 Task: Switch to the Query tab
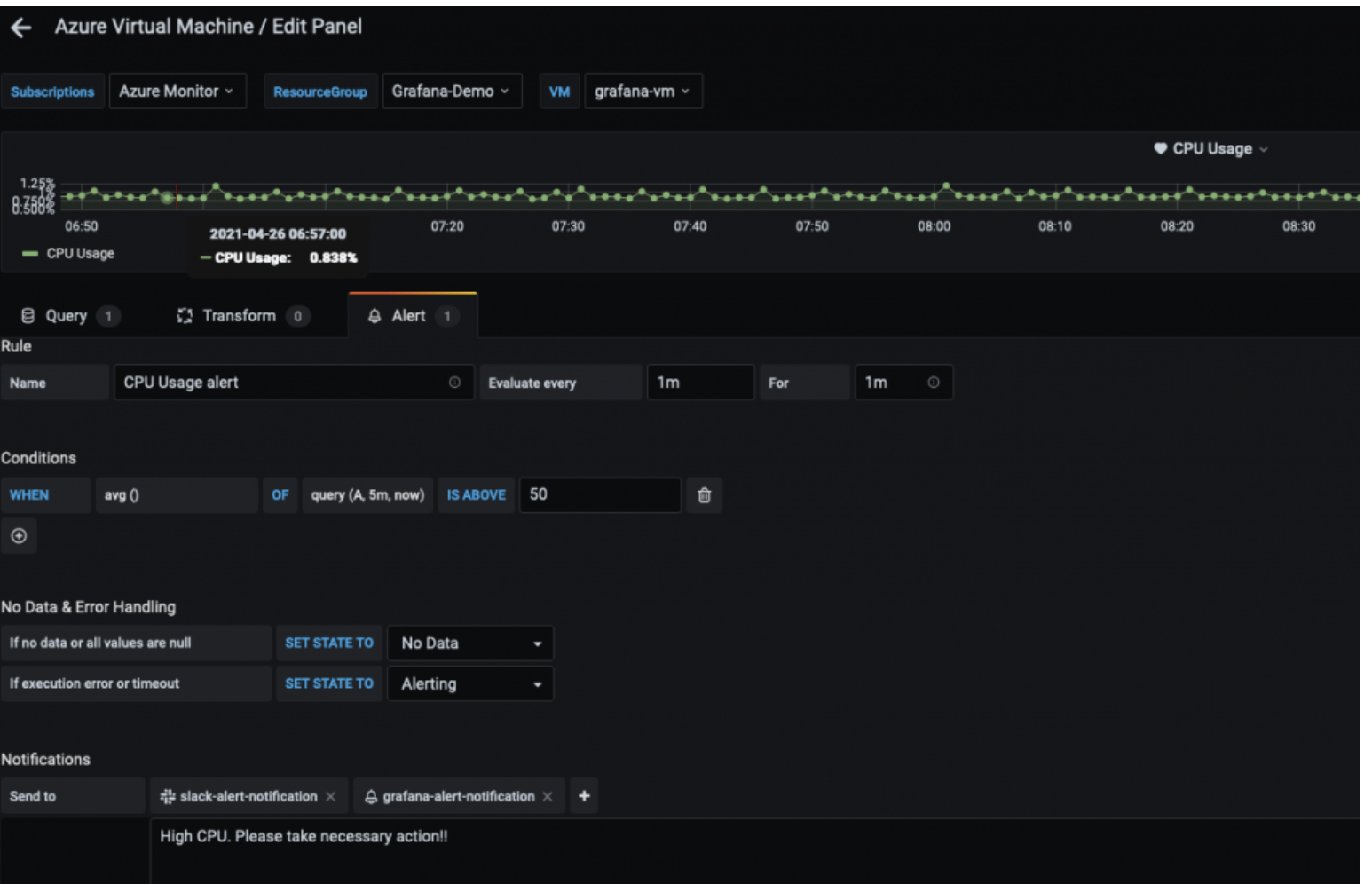69,316
